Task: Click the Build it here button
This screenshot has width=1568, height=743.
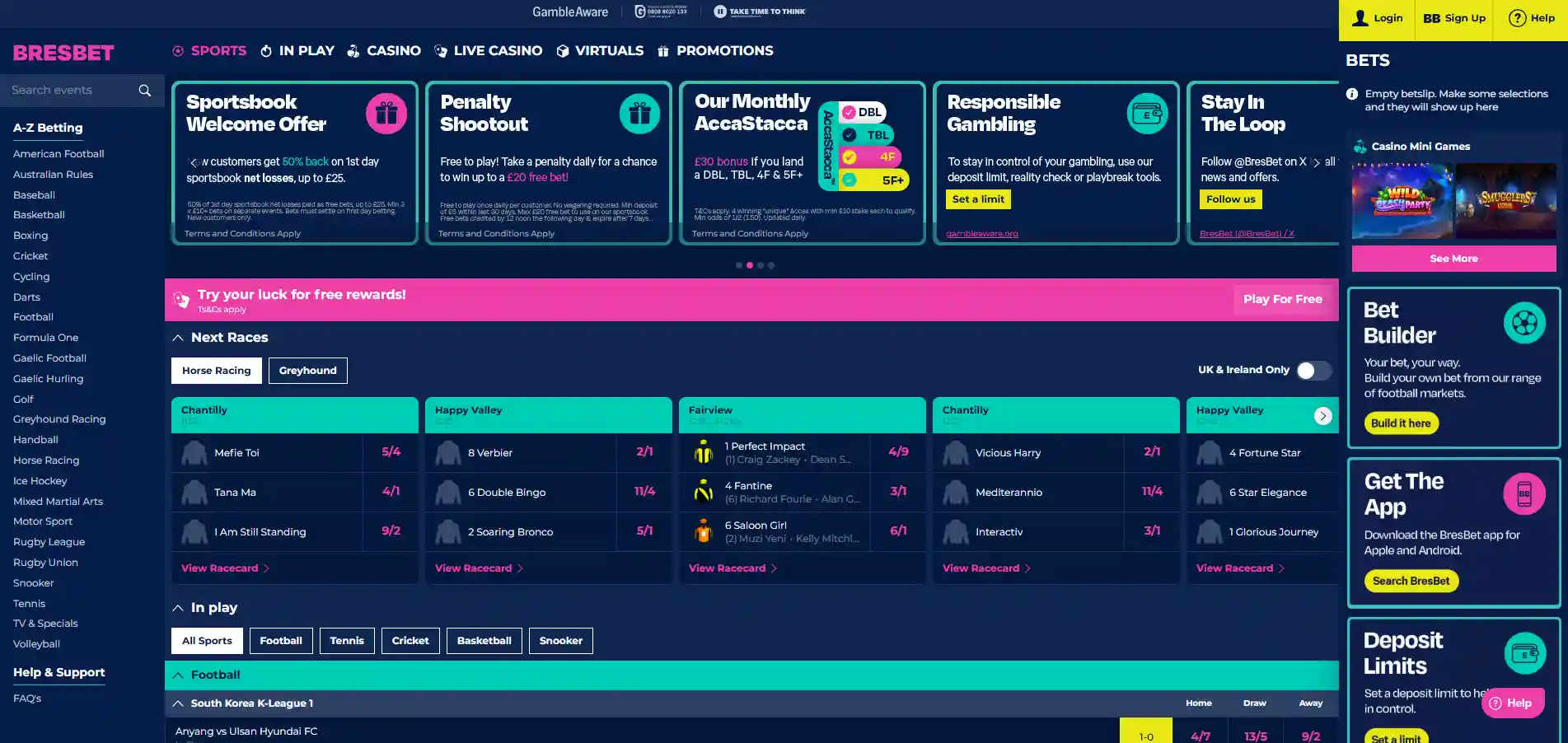Action: (1401, 423)
